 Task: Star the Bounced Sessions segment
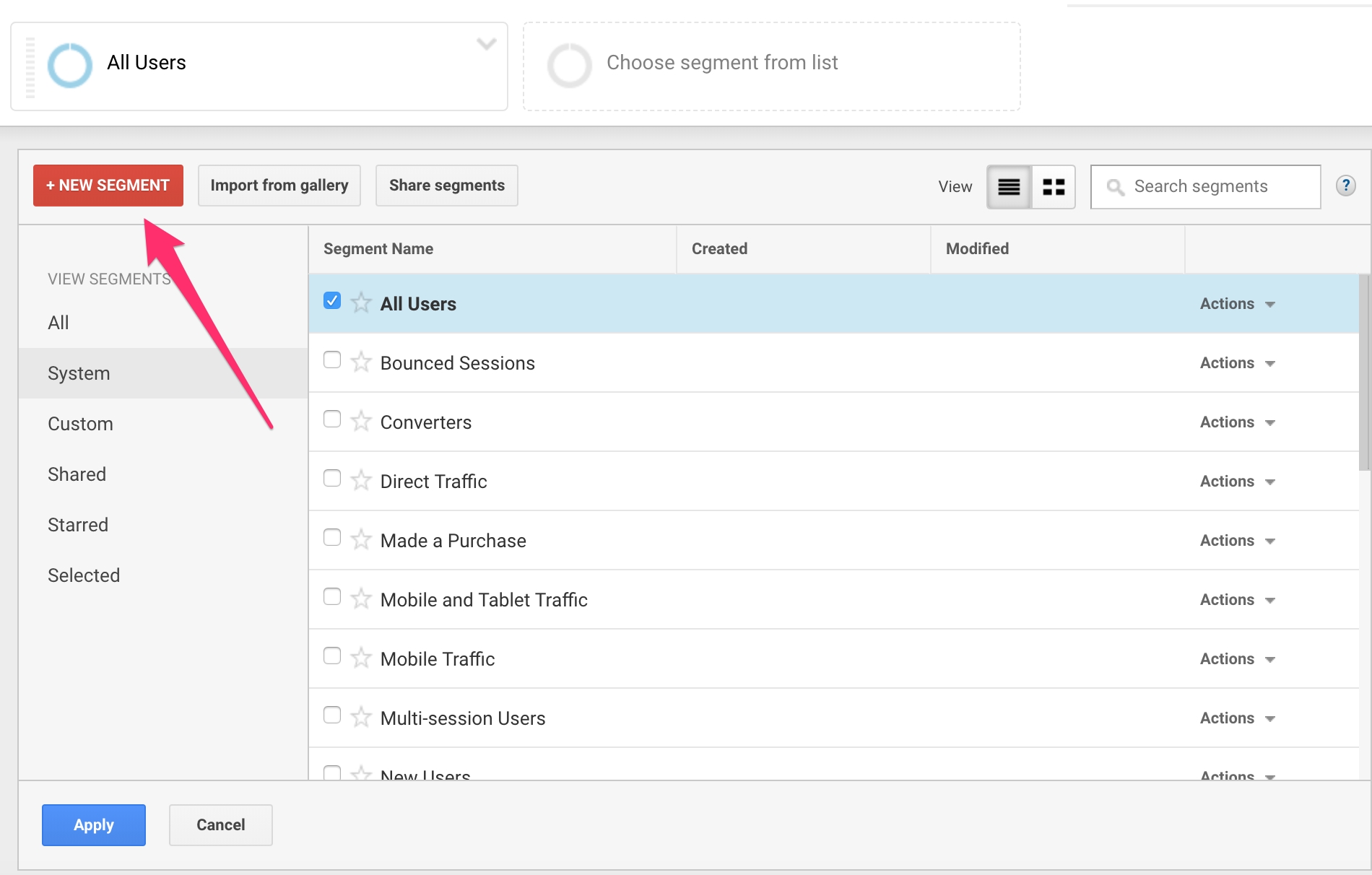(360, 360)
